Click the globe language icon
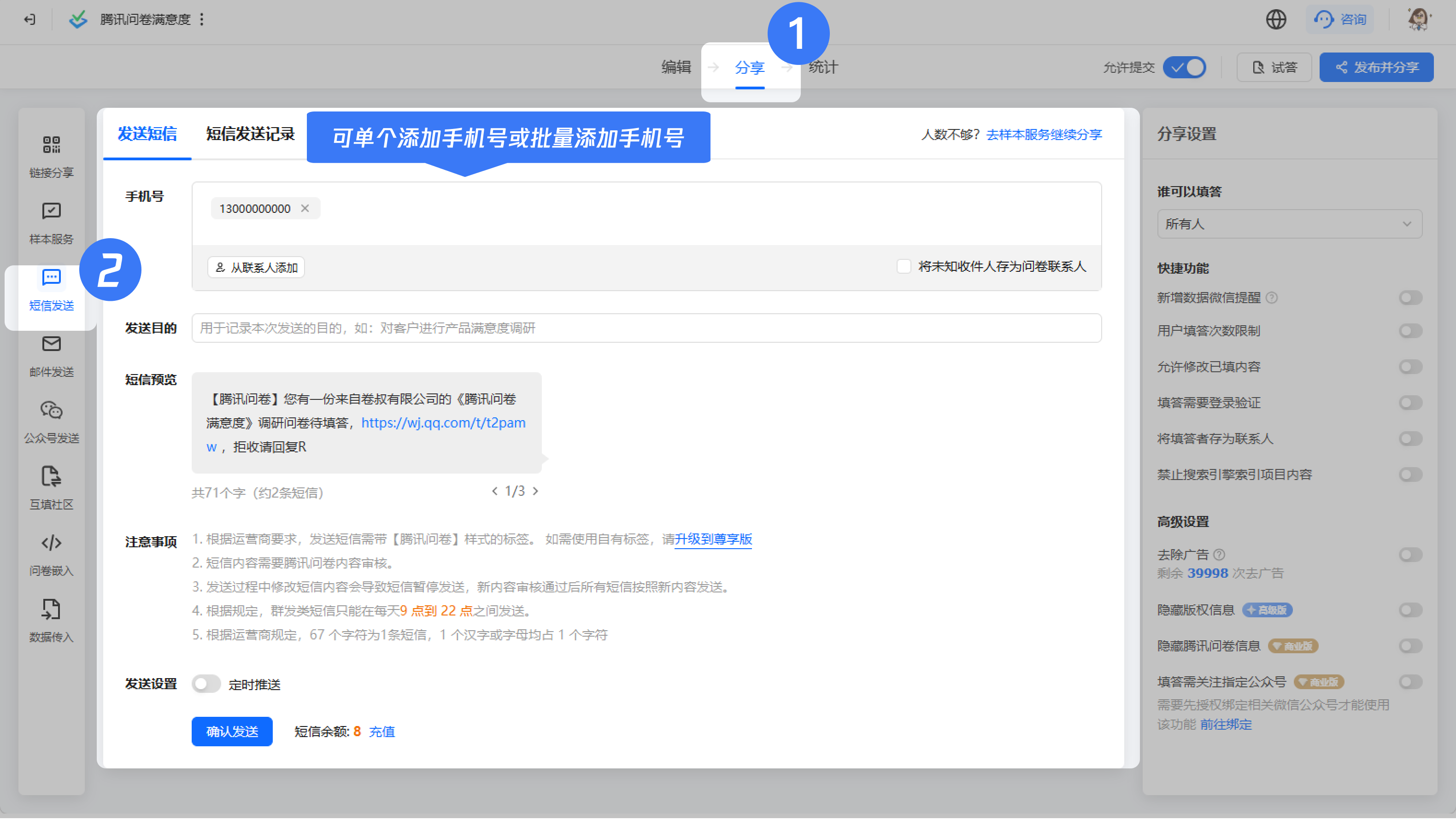This screenshot has width=1456, height=820. tap(1276, 20)
